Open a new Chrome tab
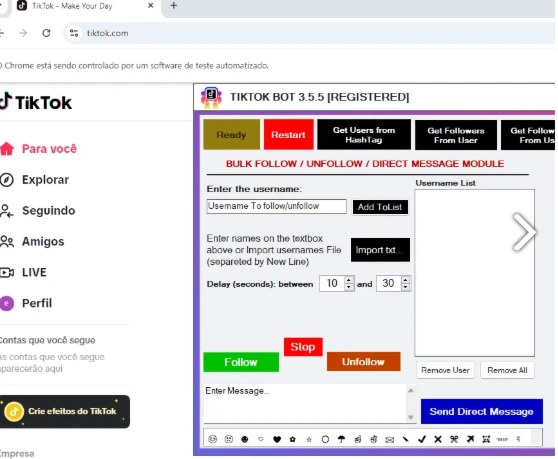558x459 pixels. pyautogui.click(x=174, y=5)
